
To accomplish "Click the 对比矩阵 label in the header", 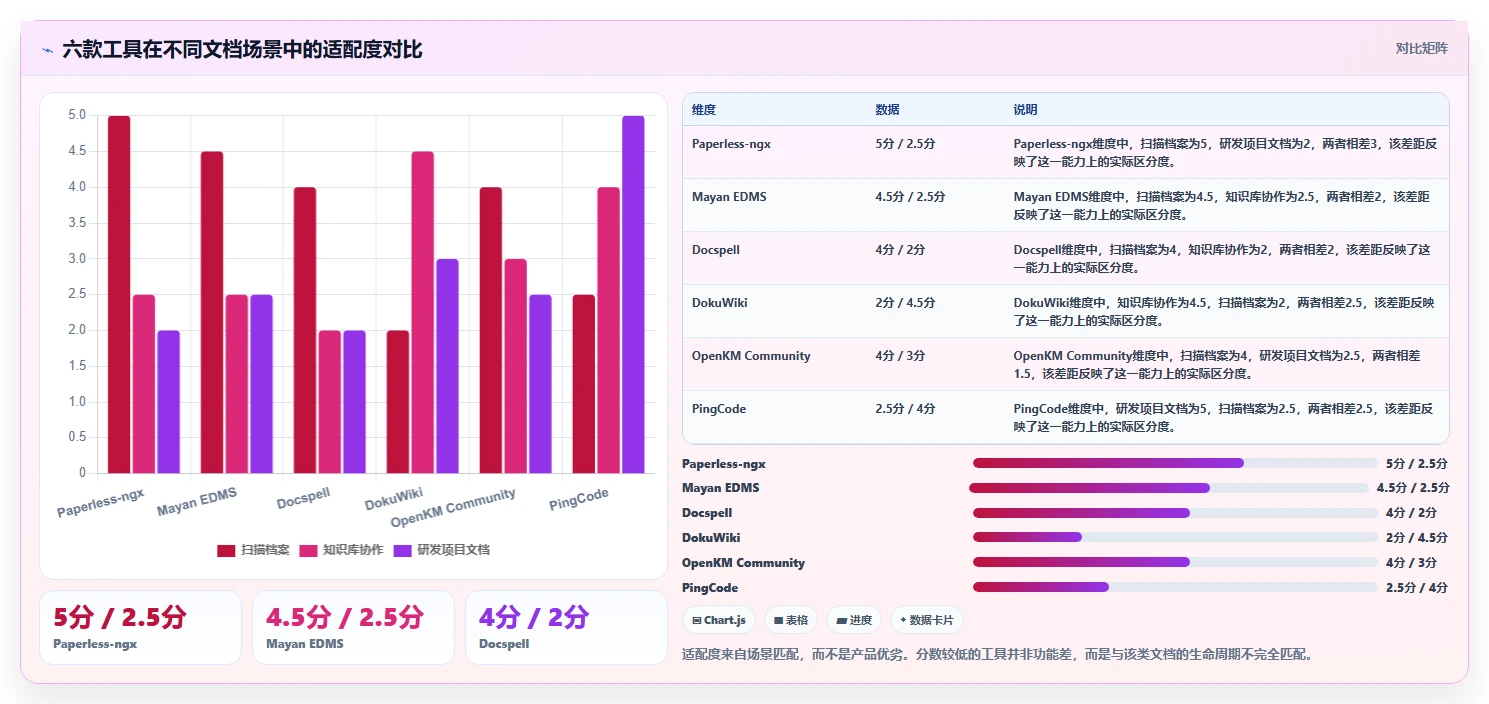I will tap(1421, 48).
